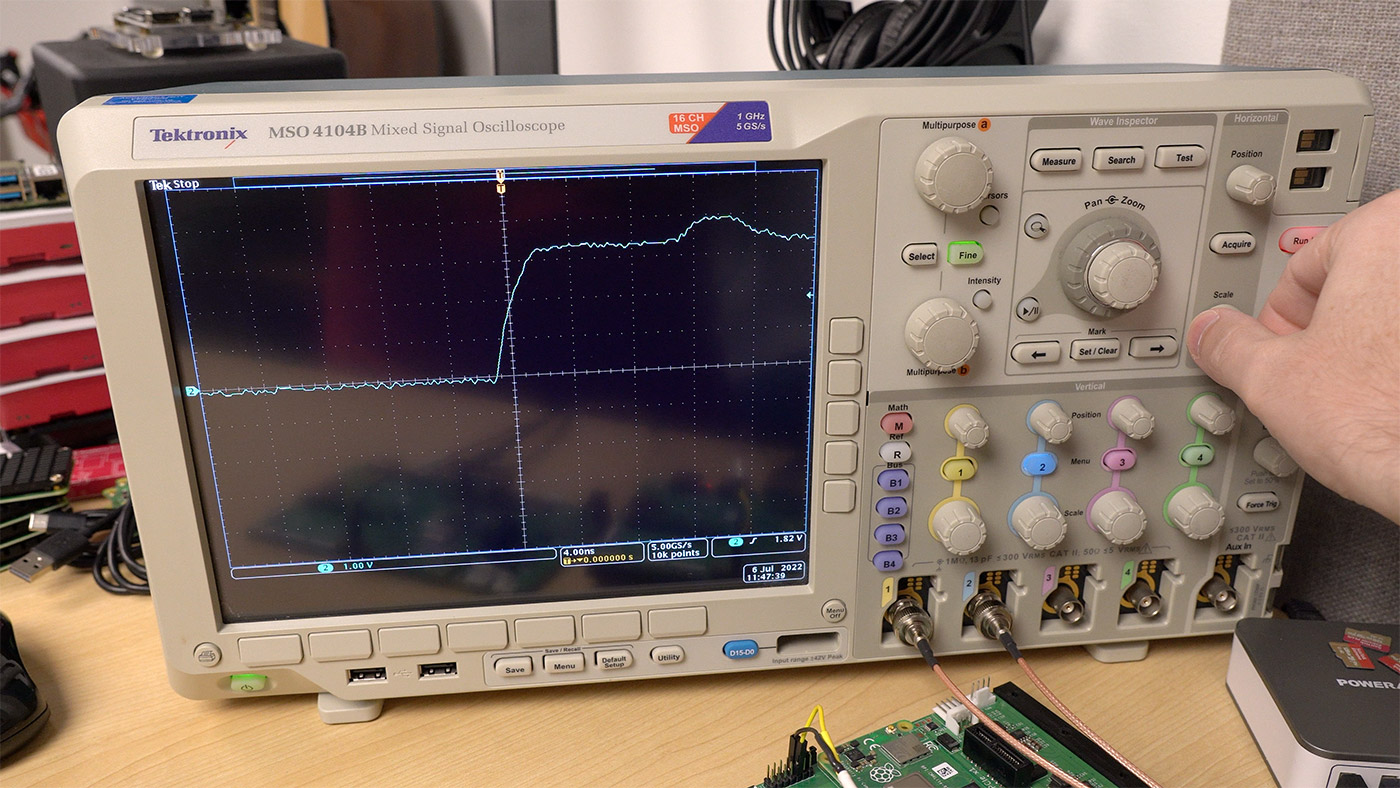The width and height of the screenshot is (1400, 788).
Task: Grab the blue channel 2 Scale knob
Action: point(1037,520)
